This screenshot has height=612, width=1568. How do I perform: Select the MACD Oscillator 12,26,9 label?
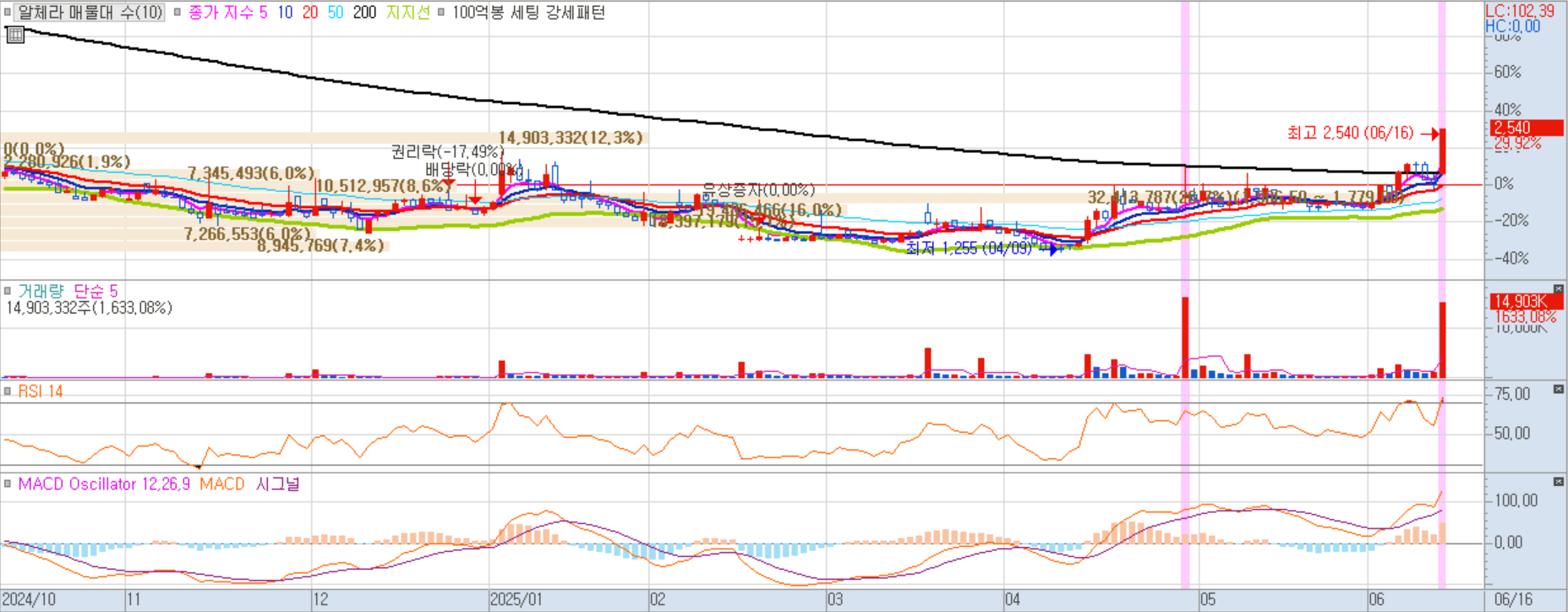coord(104,484)
